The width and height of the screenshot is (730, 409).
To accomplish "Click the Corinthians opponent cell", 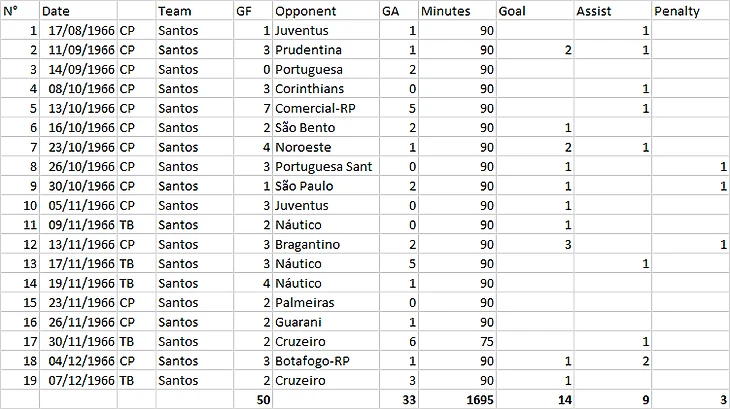I will click(325, 88).
